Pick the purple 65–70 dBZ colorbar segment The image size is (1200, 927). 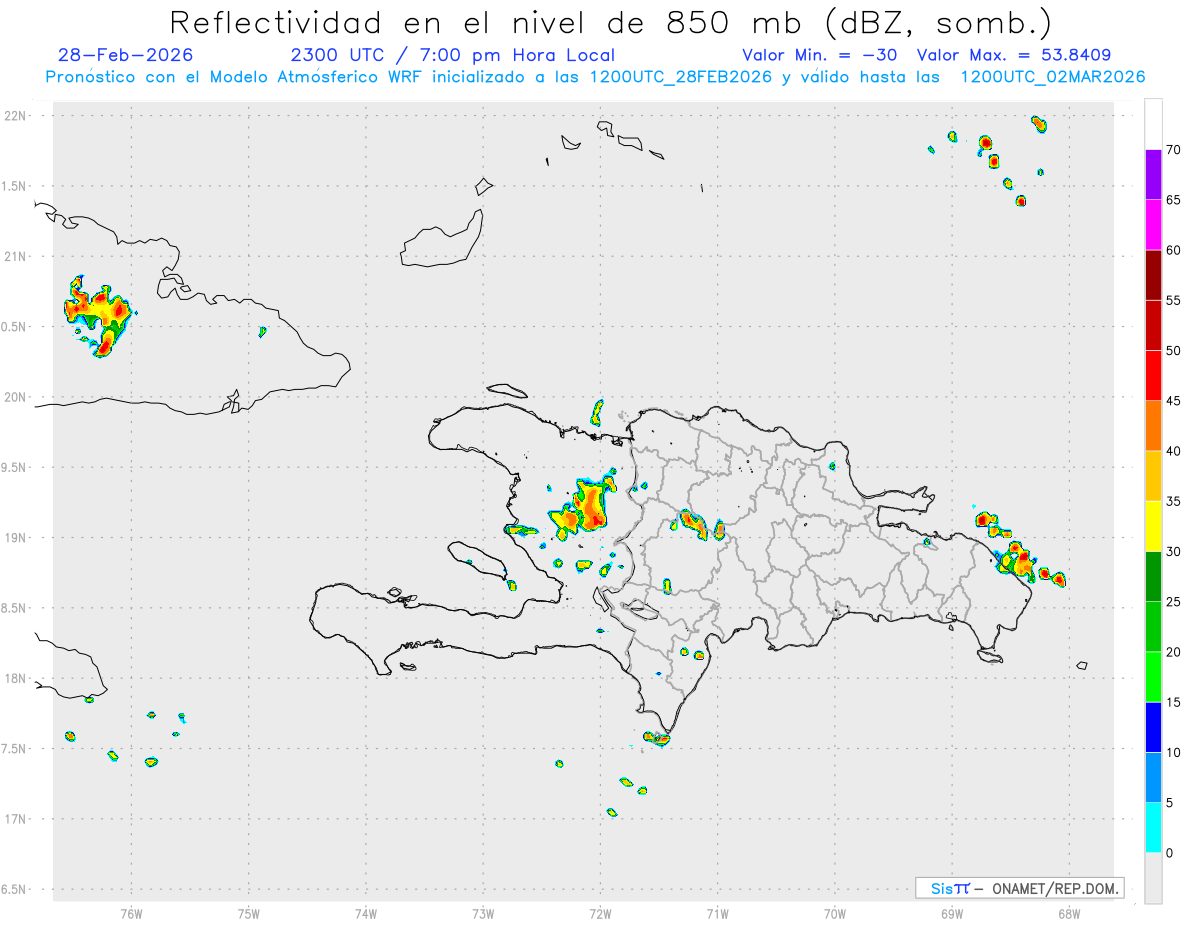(1153, 175)
